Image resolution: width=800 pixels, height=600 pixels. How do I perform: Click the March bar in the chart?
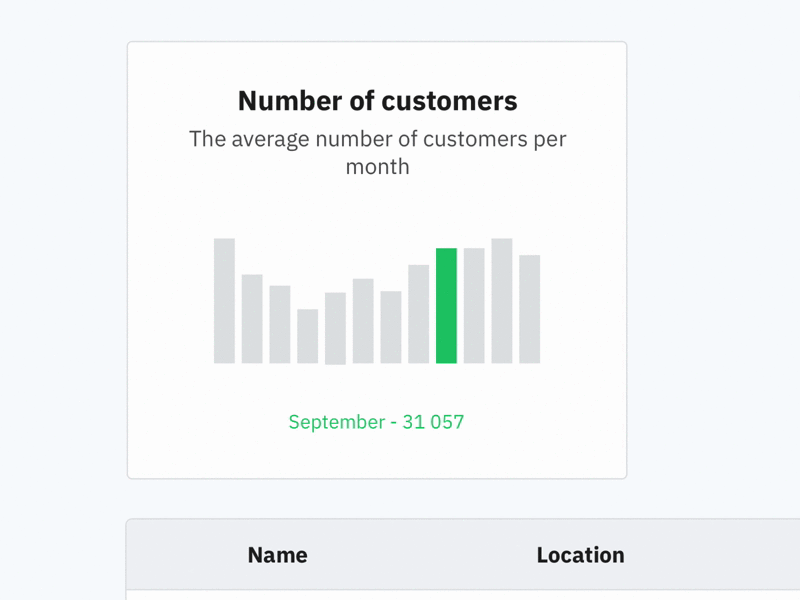pos(279,325)
